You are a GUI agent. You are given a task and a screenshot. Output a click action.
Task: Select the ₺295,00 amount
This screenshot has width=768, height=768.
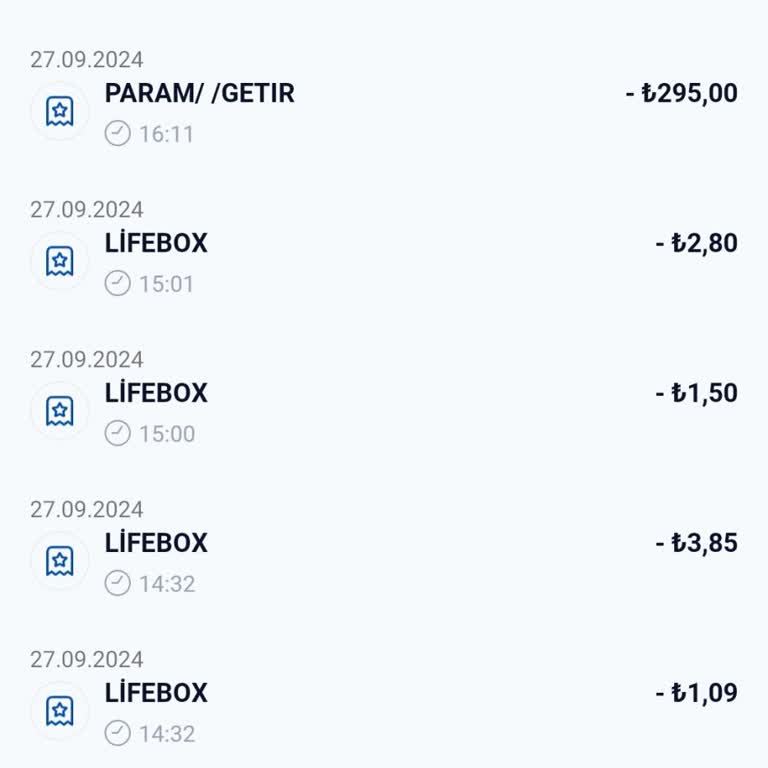pyautogui.click(x=681, y=93)
